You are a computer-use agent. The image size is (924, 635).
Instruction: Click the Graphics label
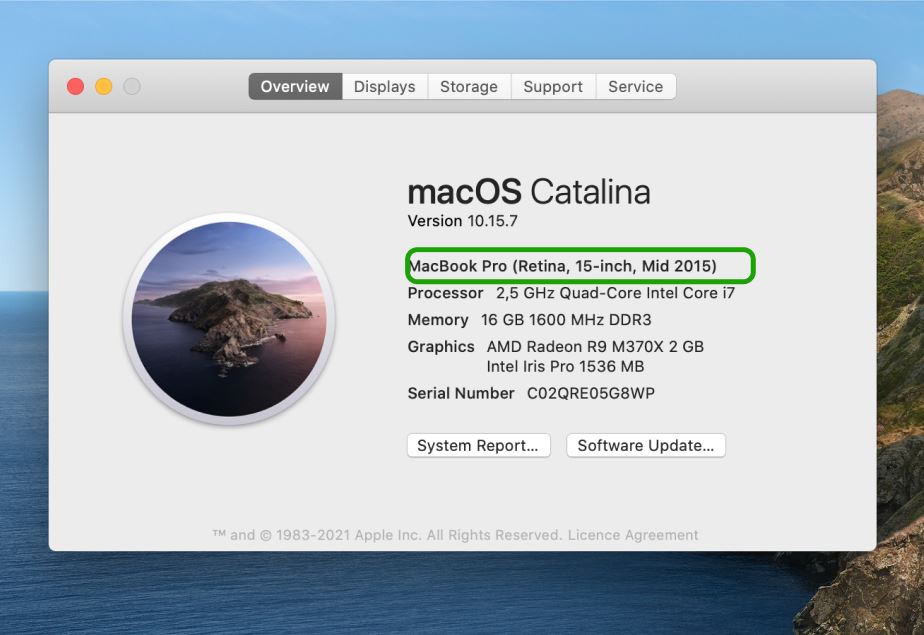click(441, 346)
